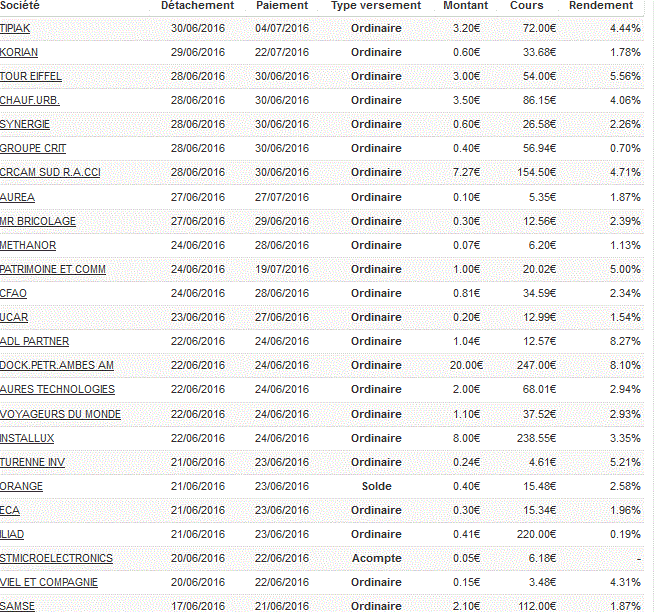Open the AUREA link
The width and height of the screenshot is (663, 612).
(17, 198)
